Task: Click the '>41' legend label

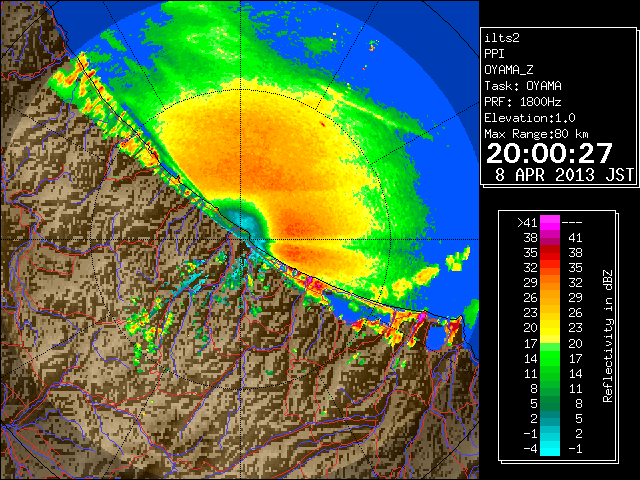Action: [x=527, y=223]
